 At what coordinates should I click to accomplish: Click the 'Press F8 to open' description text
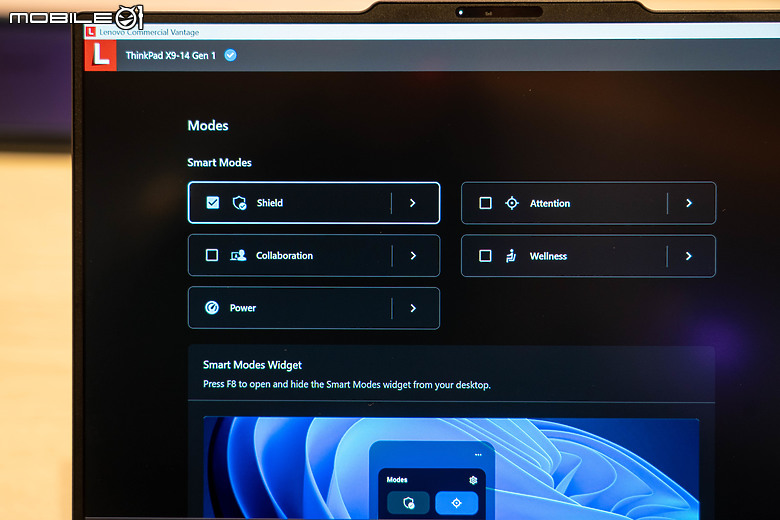pyautogui.click(x=347, y=385)
